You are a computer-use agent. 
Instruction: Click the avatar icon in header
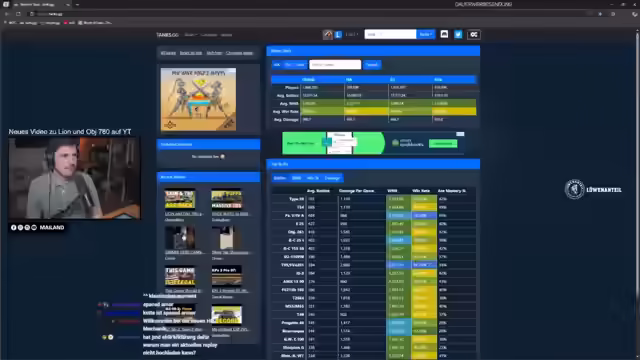tap(328, 35)
